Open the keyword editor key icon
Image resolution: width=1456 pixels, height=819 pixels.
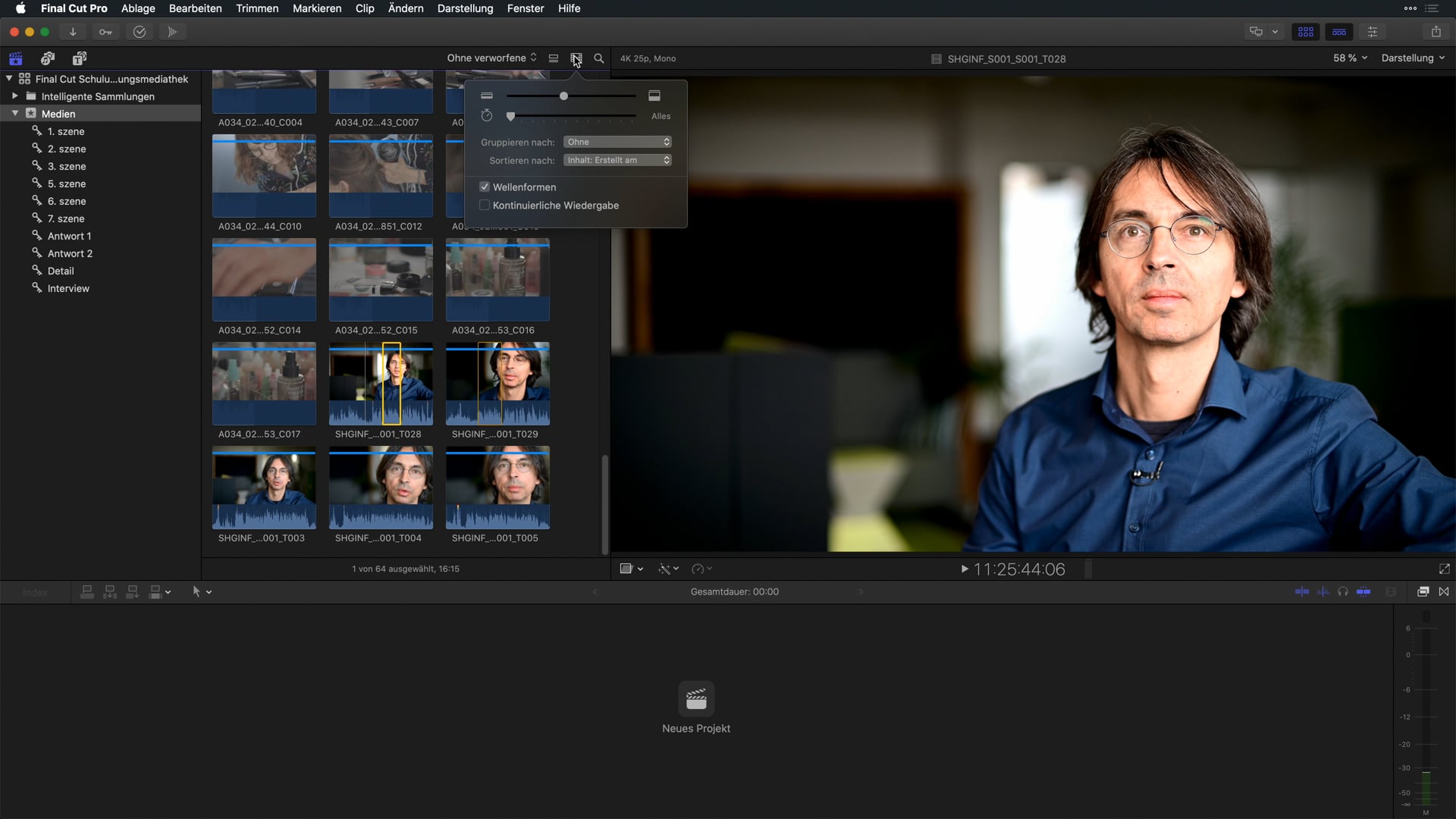105,32
